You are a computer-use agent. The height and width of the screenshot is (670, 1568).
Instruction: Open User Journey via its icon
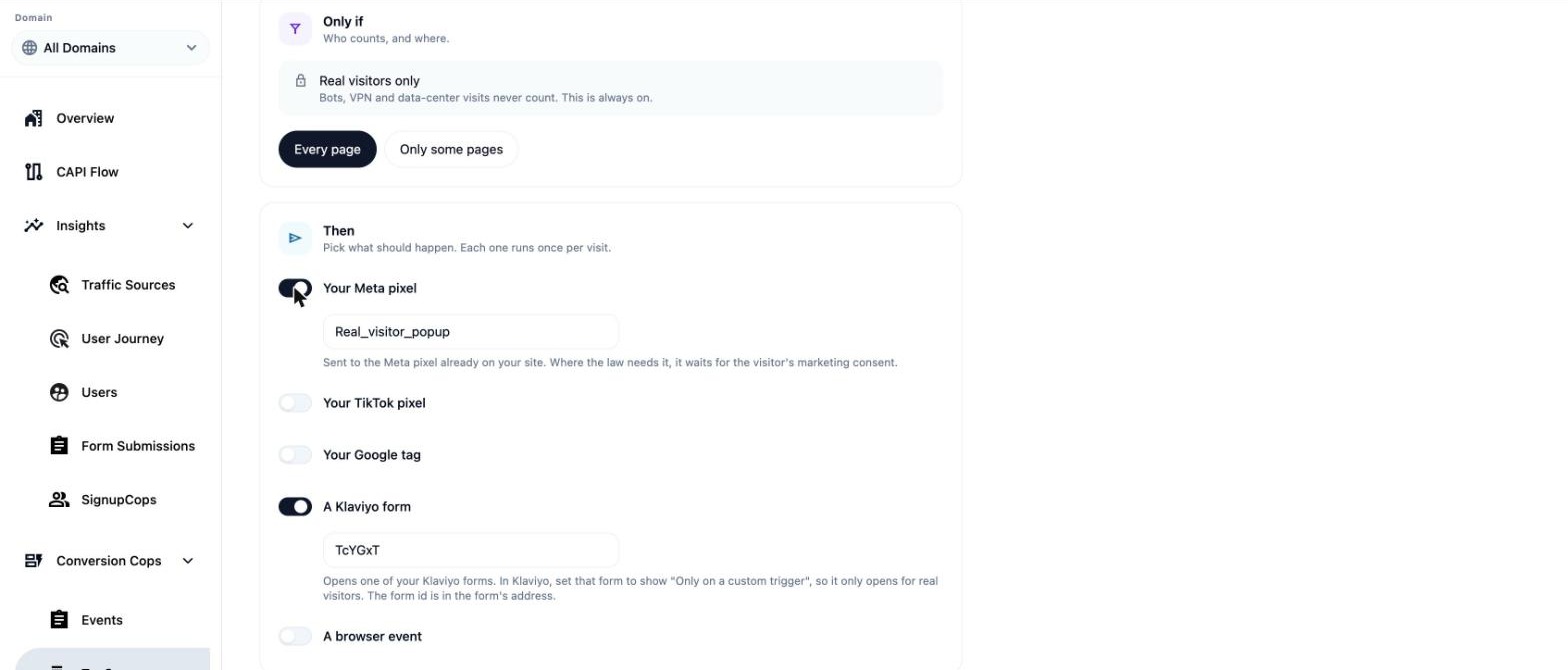click(59, 339)
